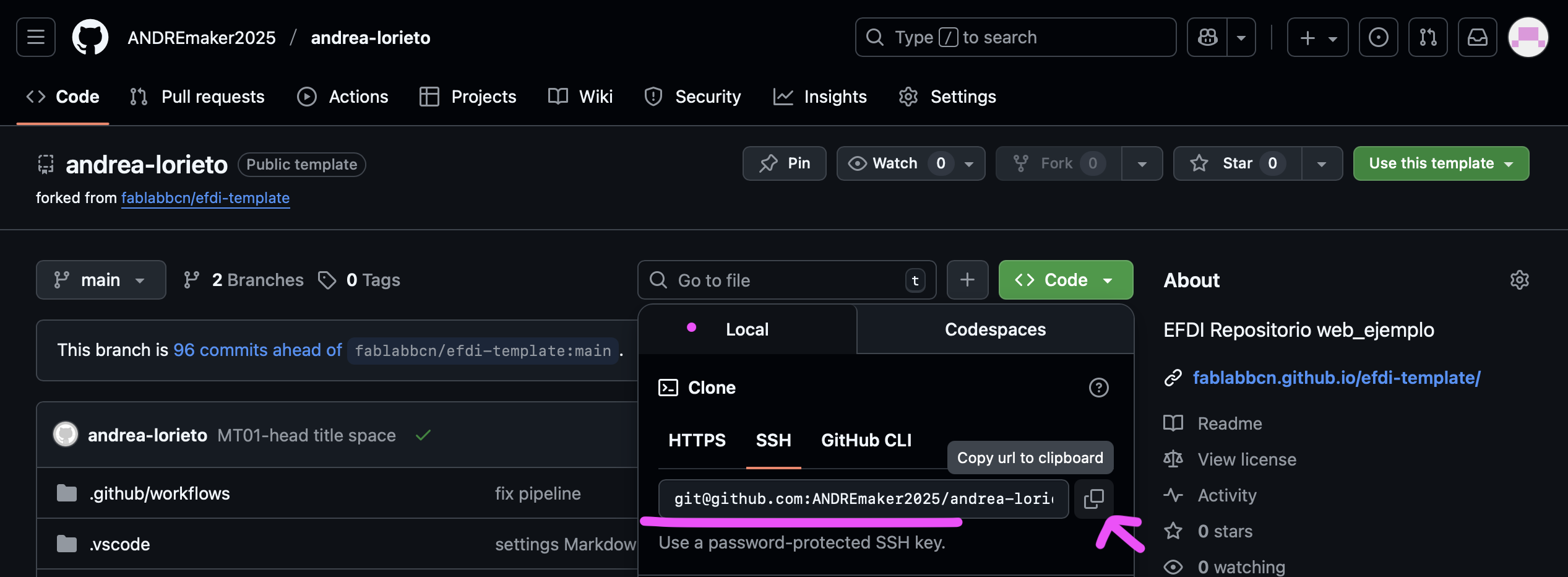
Task: Switch to the Codespaces tab
Action: [995, 329]
